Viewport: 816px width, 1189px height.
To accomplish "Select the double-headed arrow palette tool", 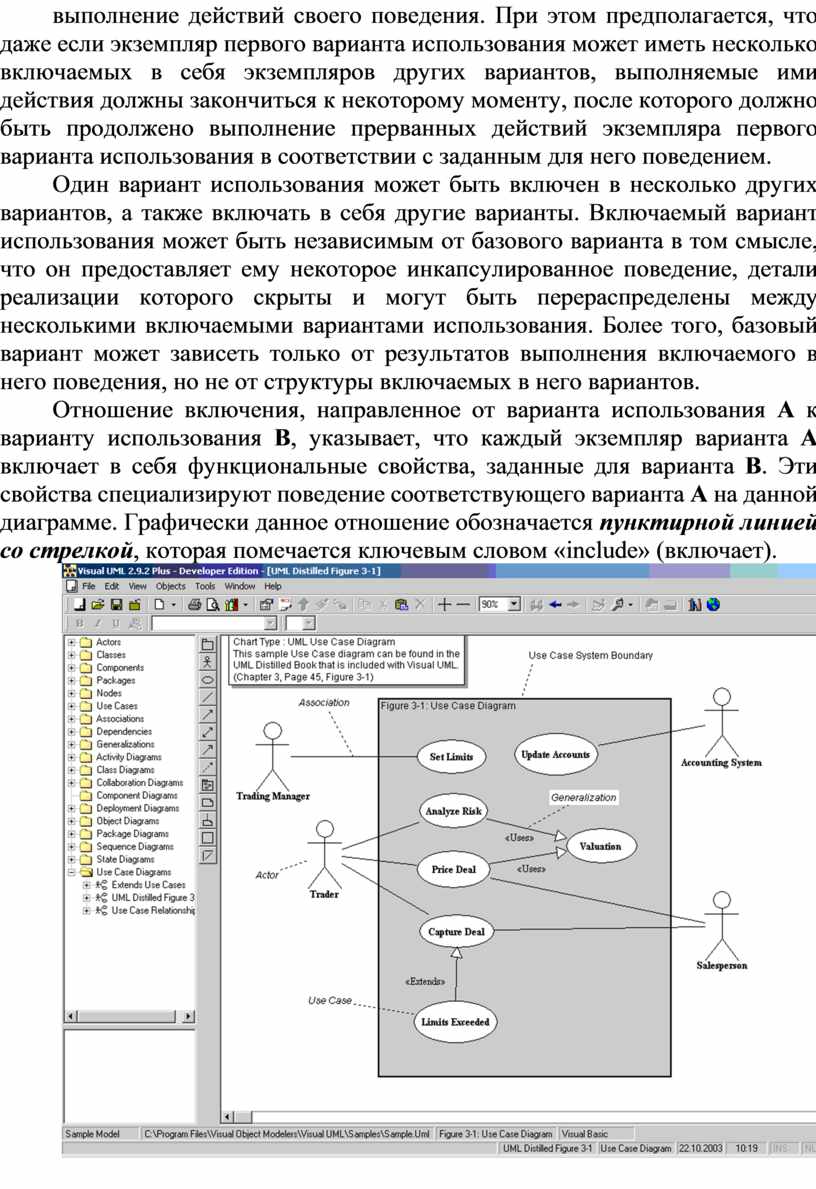I will 208,733.
